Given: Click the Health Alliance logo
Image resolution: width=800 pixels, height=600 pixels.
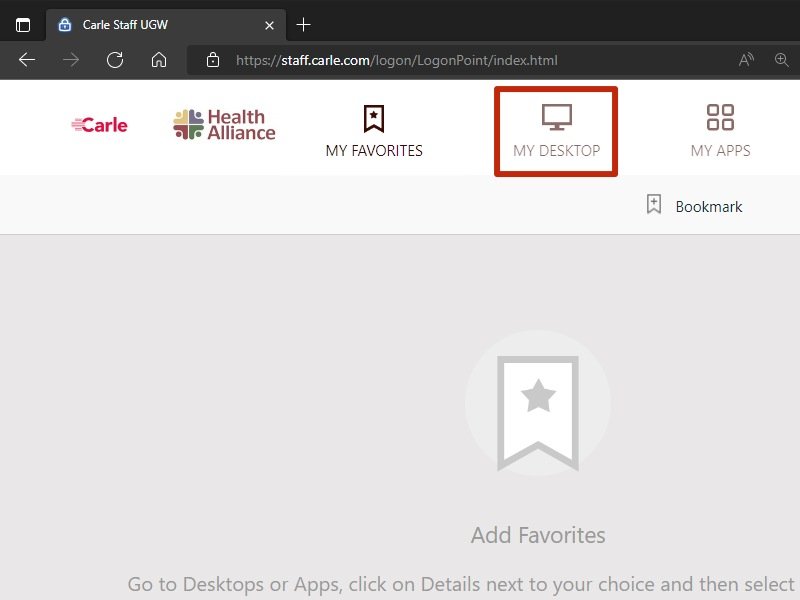Looking at the screenshot, I should [224, 125].
